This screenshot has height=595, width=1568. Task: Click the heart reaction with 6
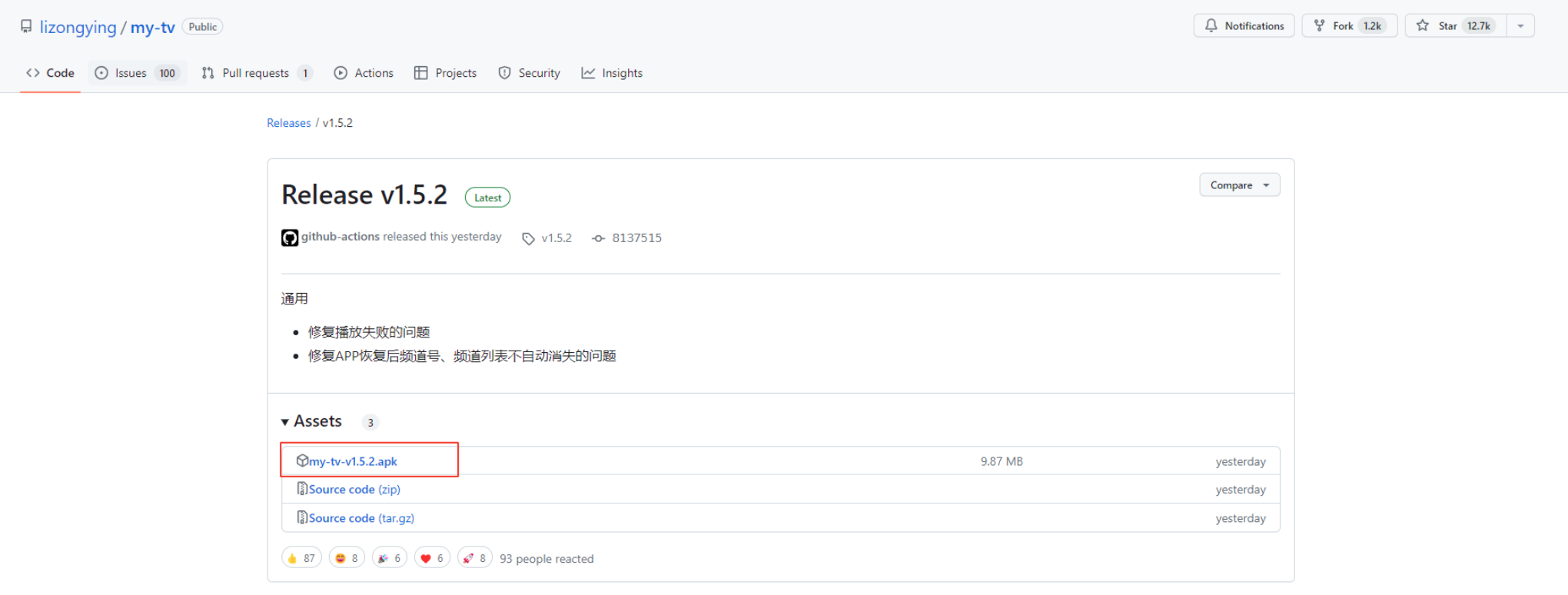[432, 558]
